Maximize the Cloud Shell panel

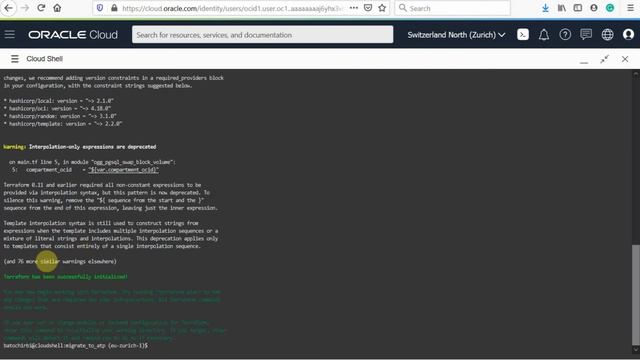604,59
